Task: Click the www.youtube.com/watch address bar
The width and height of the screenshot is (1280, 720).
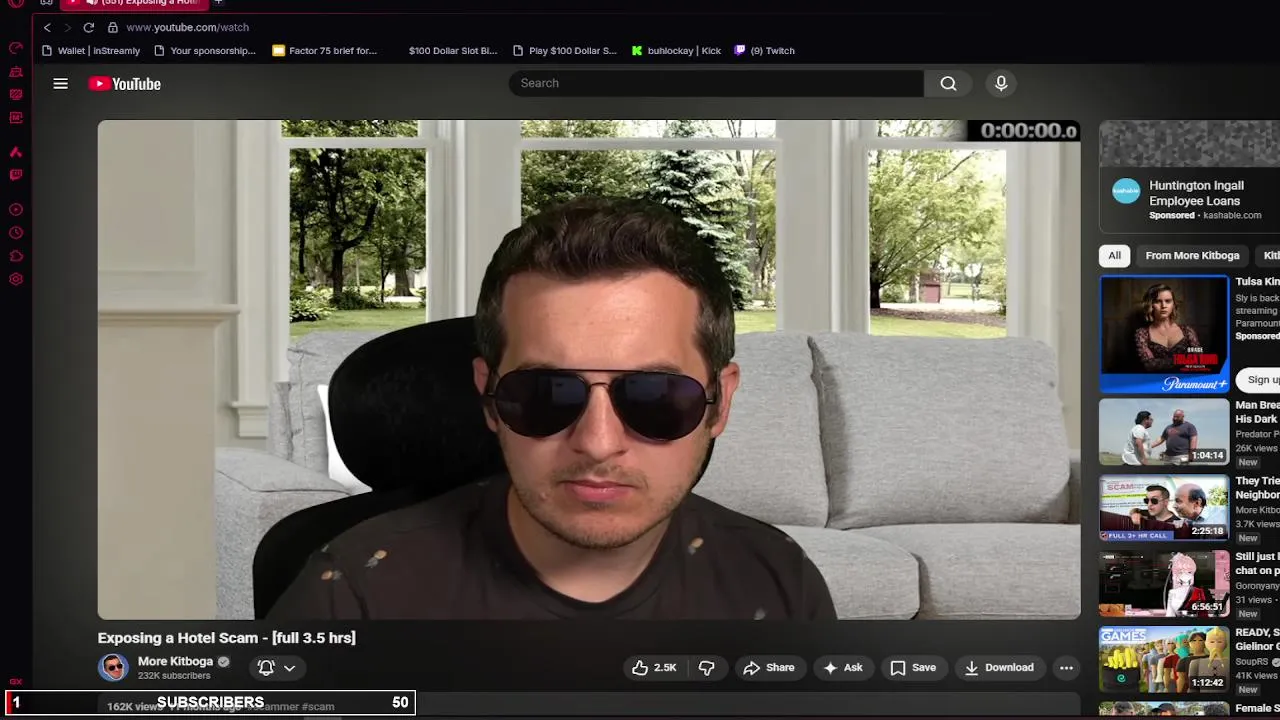Action: [x=187, y=28]
